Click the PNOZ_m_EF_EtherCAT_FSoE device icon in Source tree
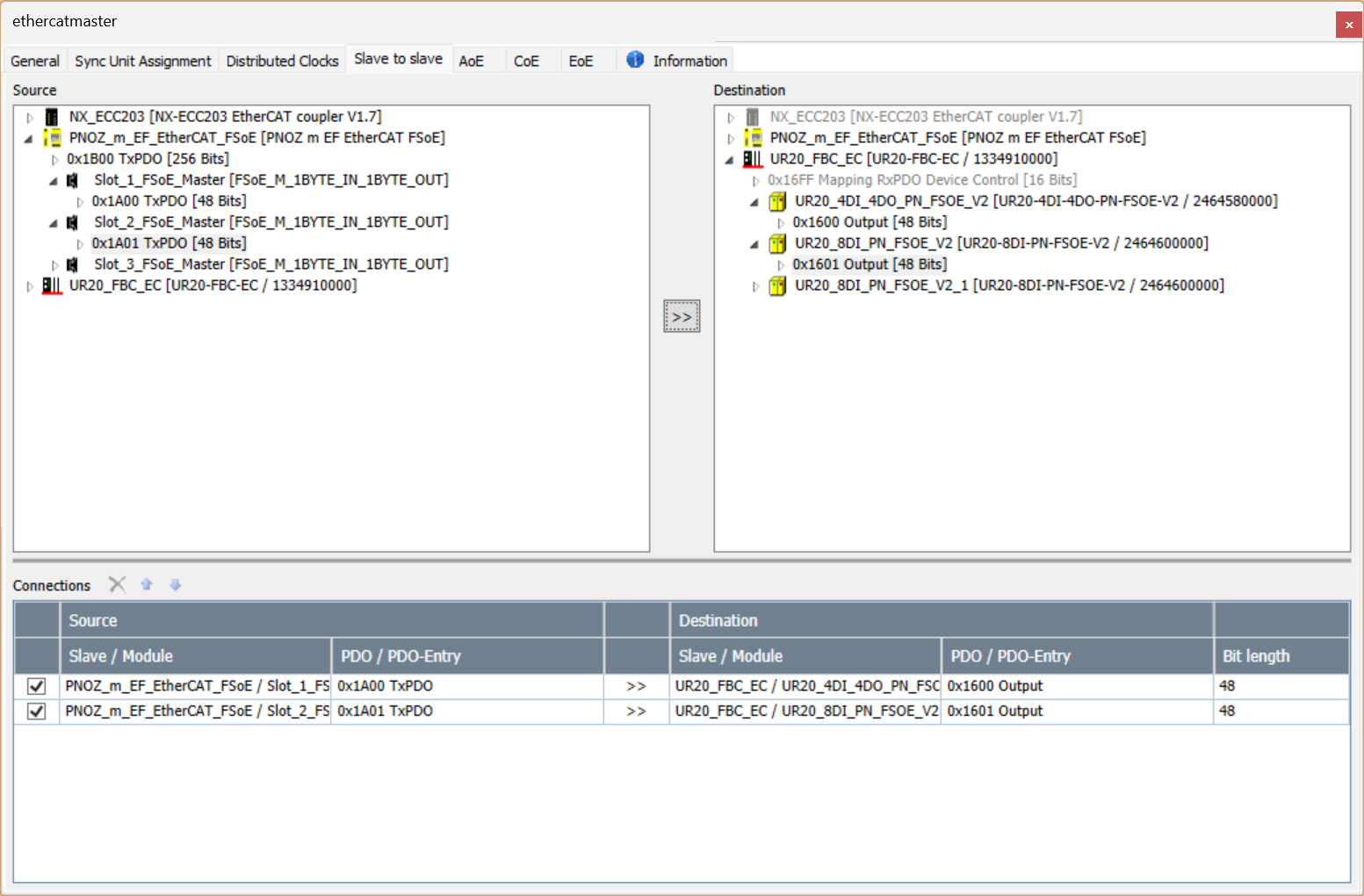The height and width of the screenshot is (896, 1364). point(52,138)
